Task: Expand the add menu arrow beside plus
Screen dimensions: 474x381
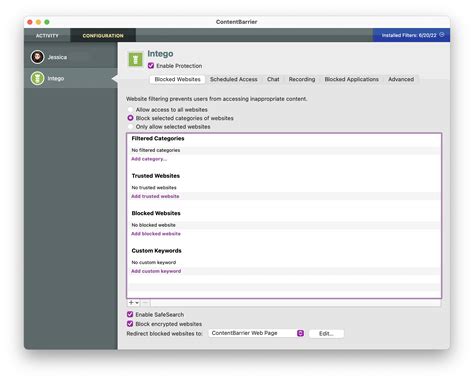Action: pos(137,303)
